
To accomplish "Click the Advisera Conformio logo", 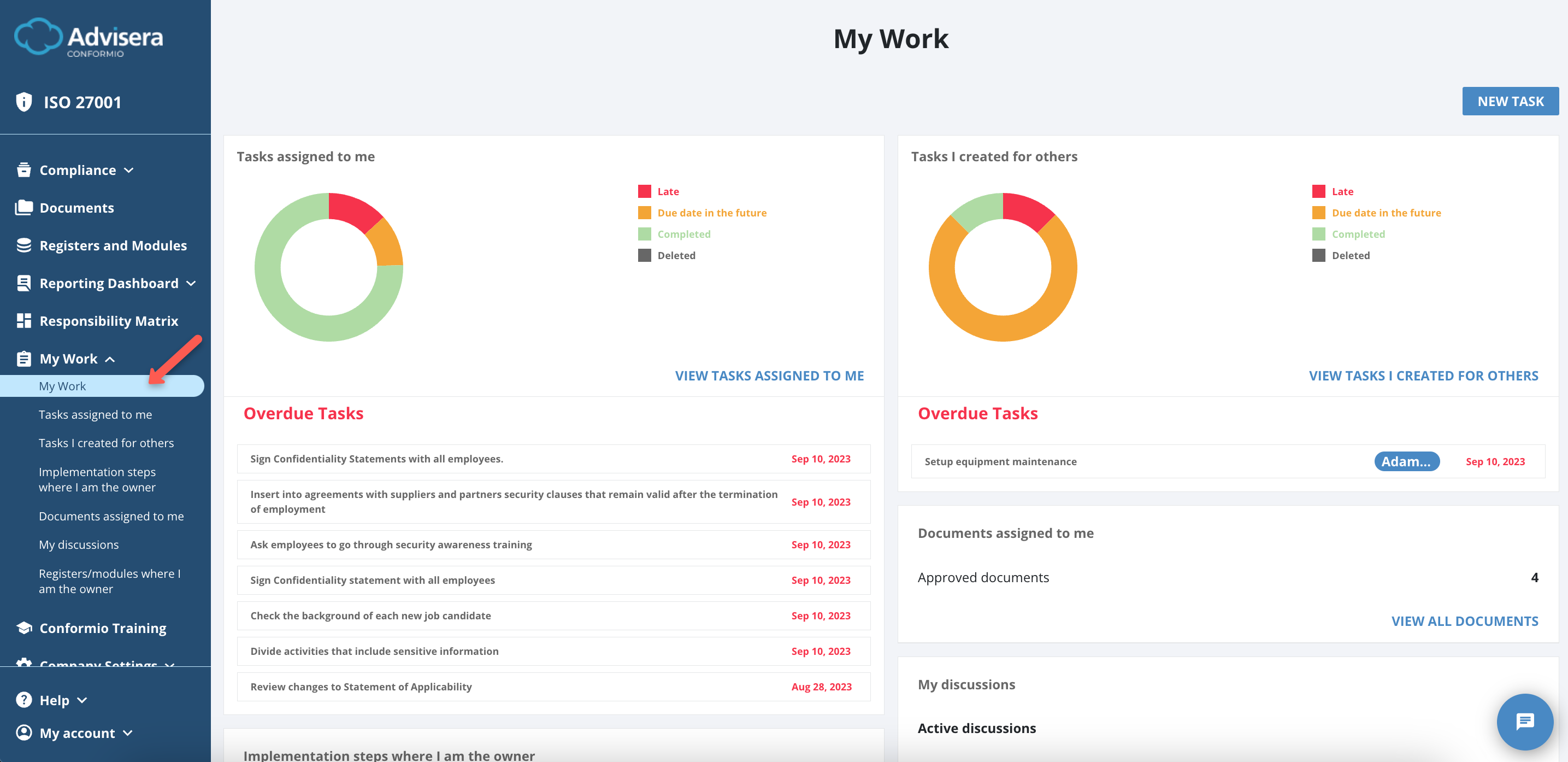I will (89, 38).
